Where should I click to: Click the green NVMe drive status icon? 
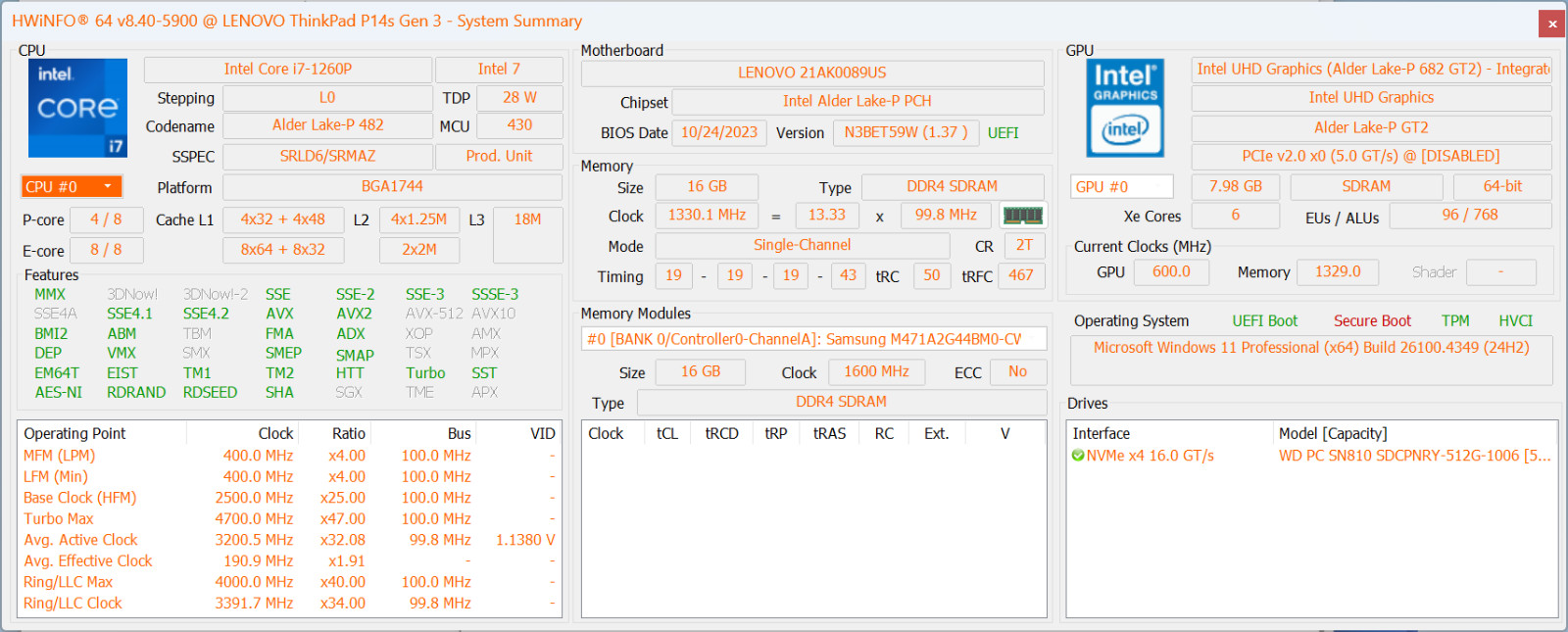[x=1078, y=456]
